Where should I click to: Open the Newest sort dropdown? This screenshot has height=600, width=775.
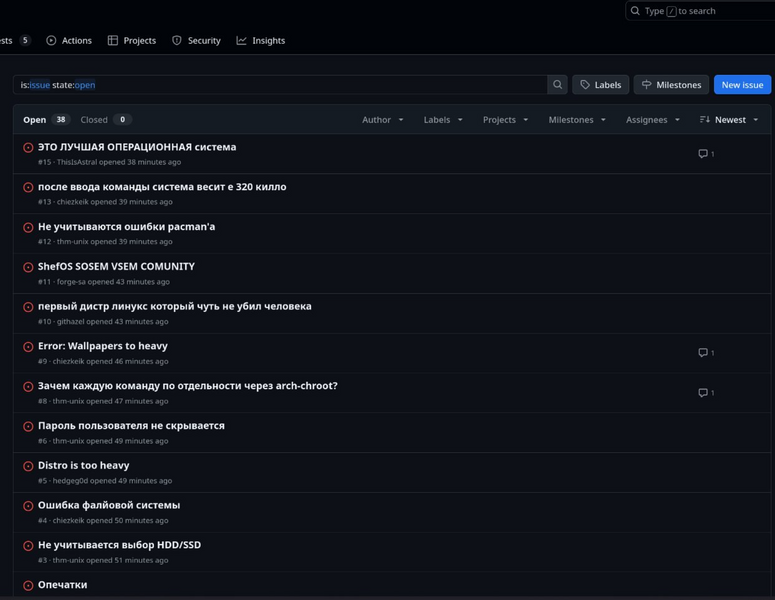click(x=729, y=120)
